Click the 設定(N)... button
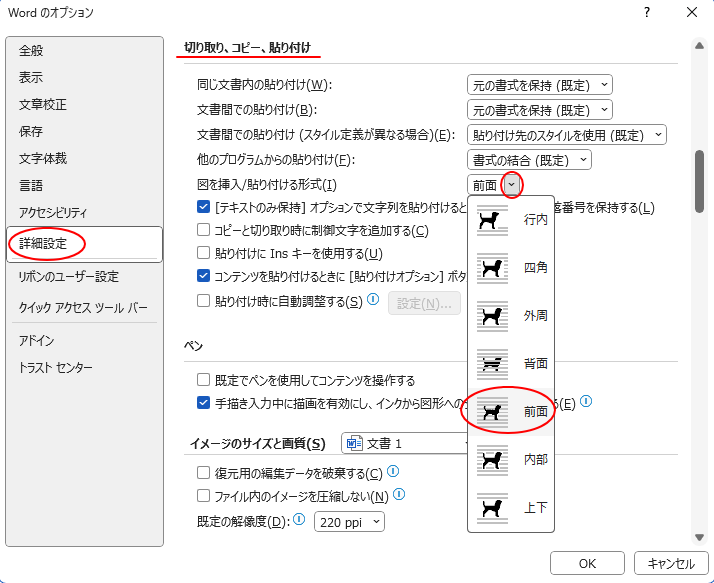714x583 pixels. click(424, 303)
